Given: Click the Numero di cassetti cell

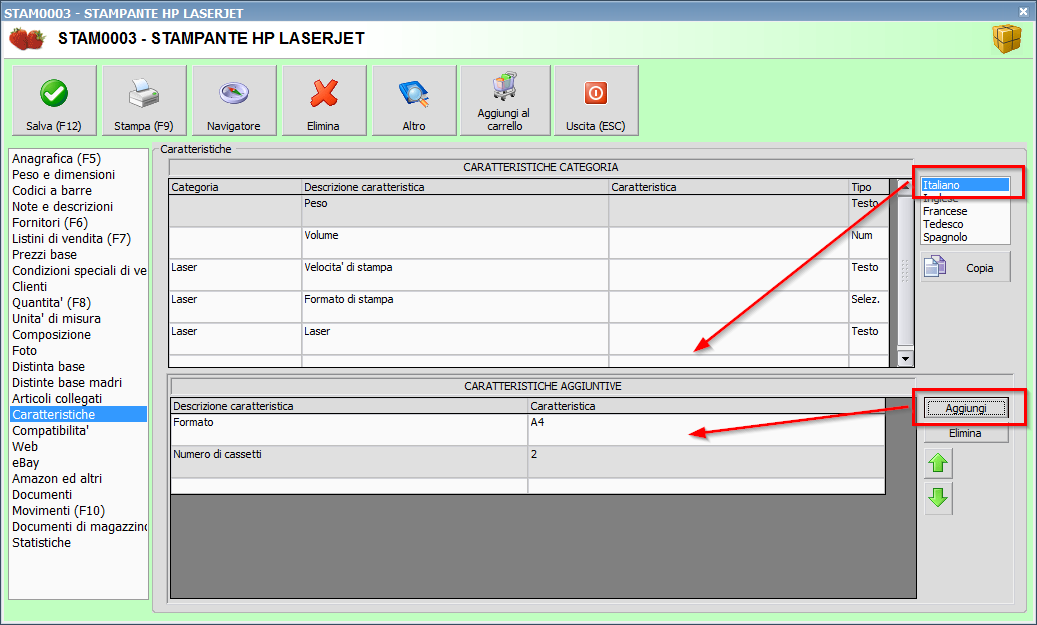Looking at the screenshot, I should click(x=349, y=462).
